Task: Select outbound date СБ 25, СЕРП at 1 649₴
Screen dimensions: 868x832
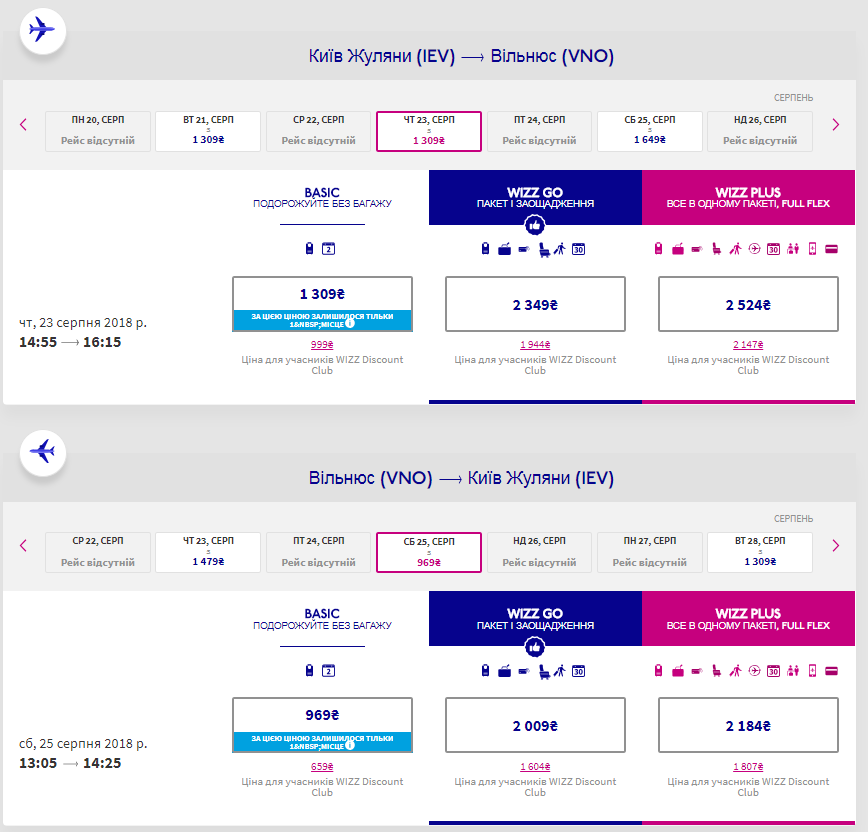Action: [649, 131]
